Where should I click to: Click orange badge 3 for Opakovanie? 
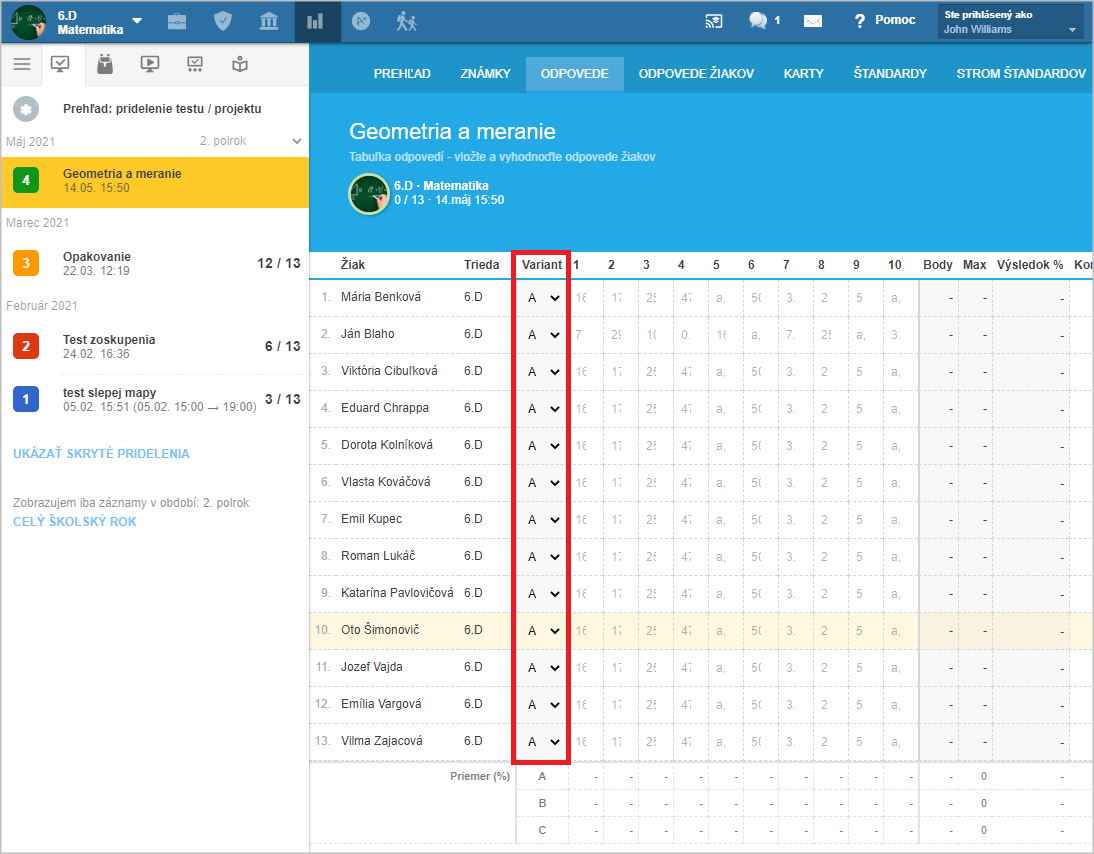(x=26, y=263)
